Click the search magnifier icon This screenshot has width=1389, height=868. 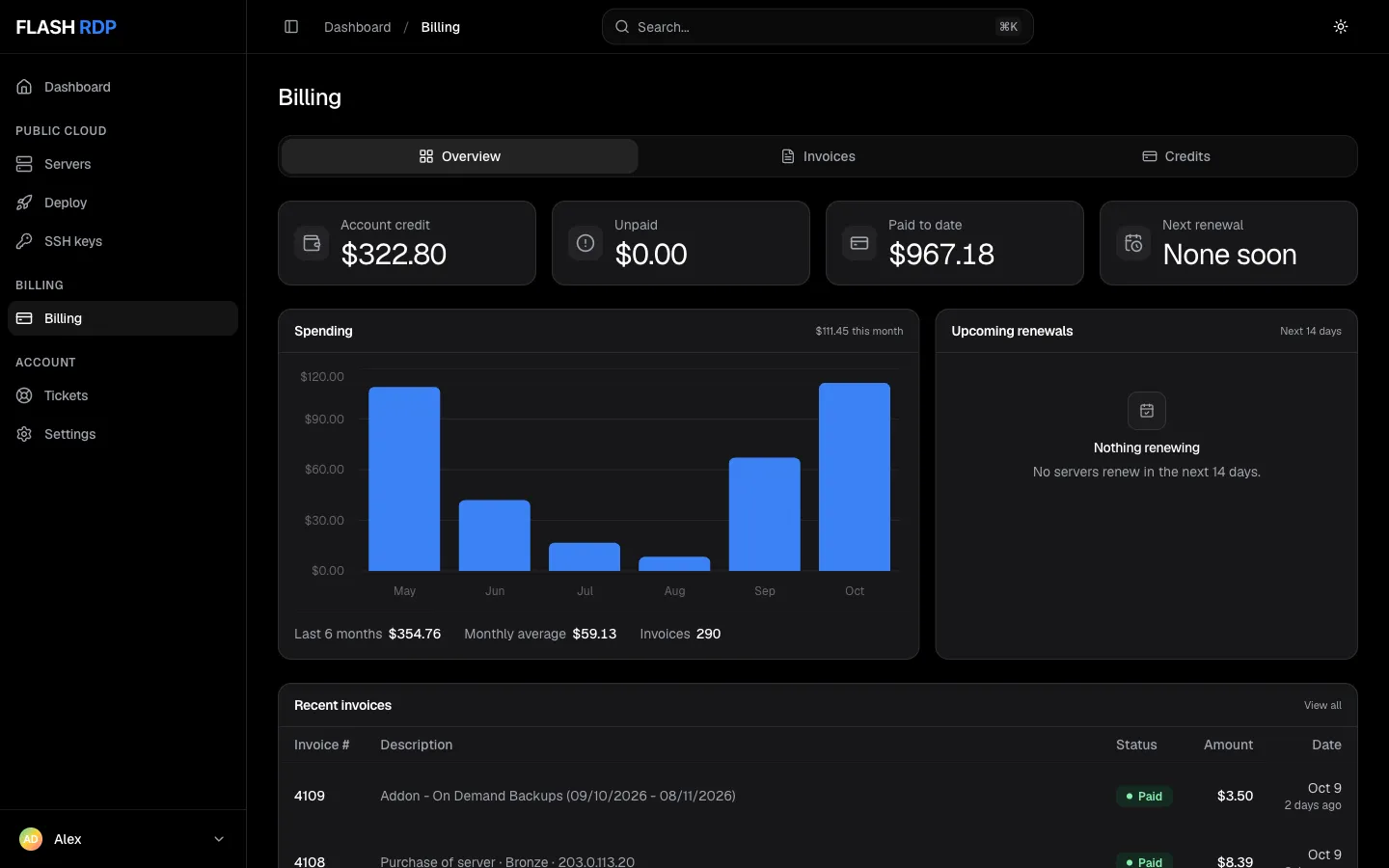[622, 27]
